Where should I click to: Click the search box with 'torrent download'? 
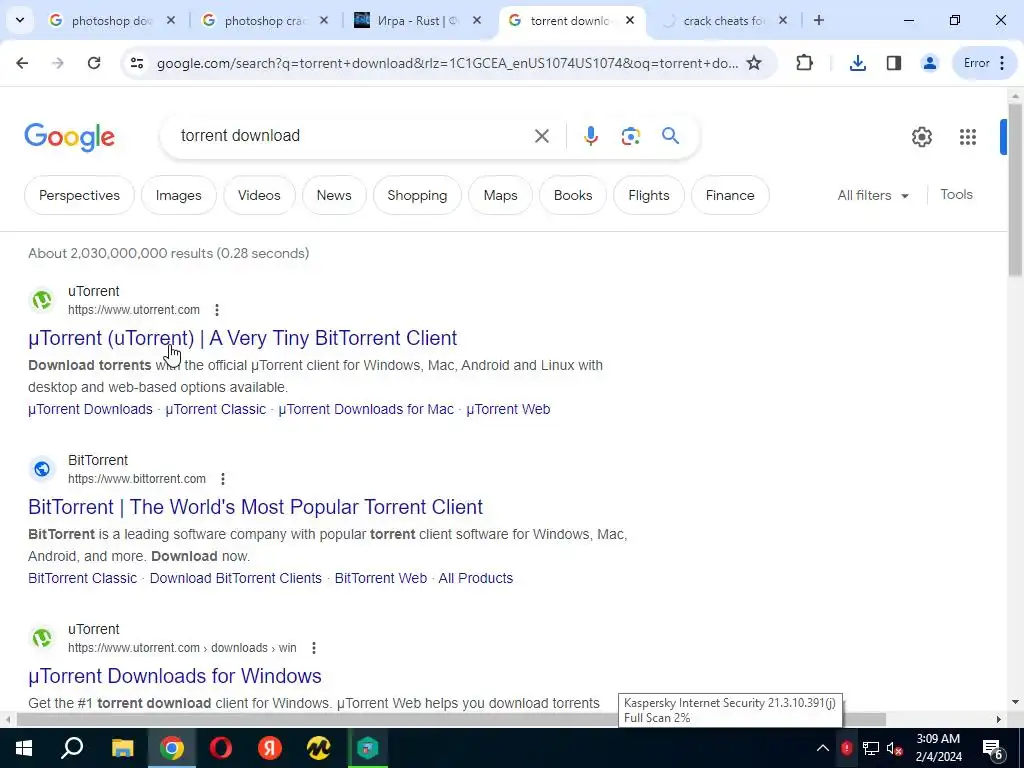[x=353, y=136]
